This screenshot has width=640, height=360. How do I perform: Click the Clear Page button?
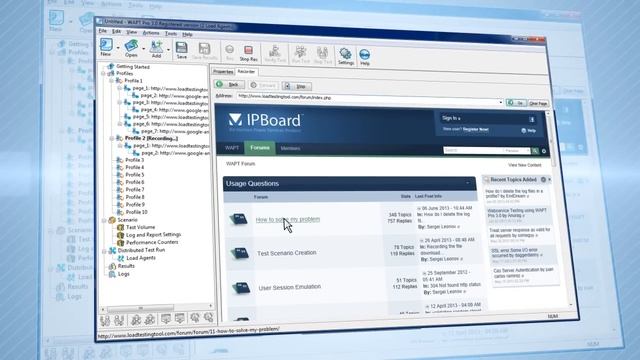pos(538,103)
